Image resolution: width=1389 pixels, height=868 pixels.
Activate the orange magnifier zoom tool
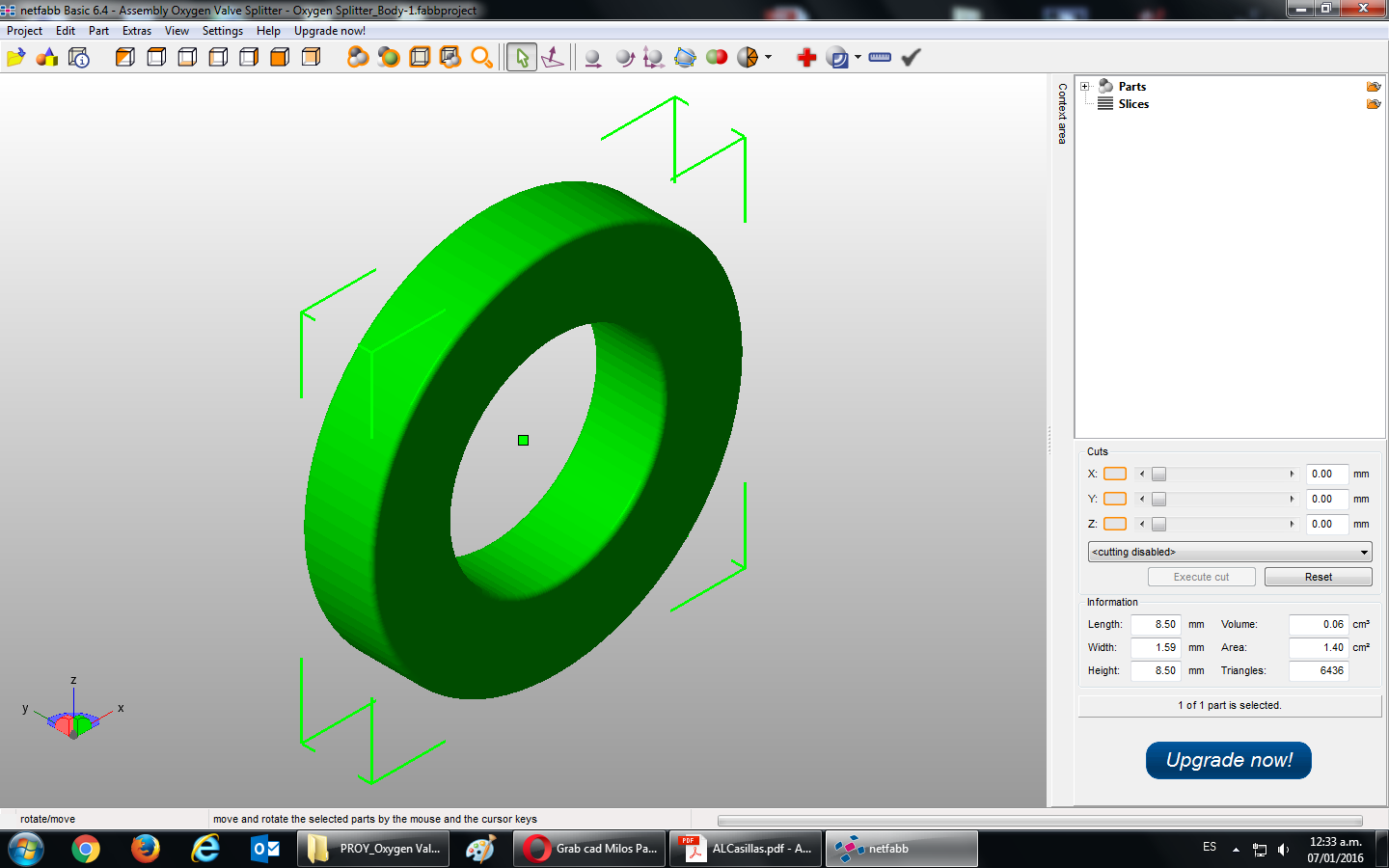[481, 58]
